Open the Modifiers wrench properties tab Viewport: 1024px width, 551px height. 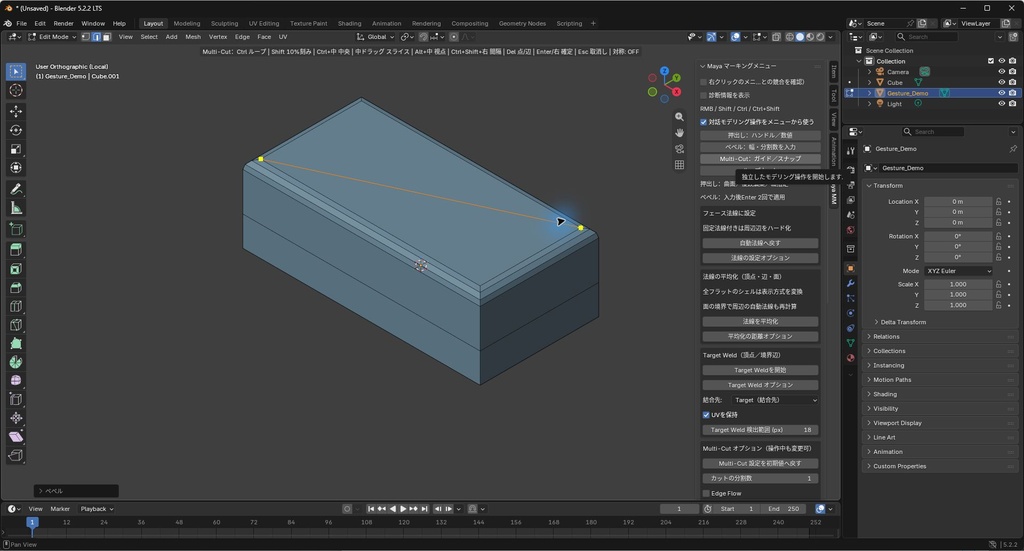tap(850, 283)
